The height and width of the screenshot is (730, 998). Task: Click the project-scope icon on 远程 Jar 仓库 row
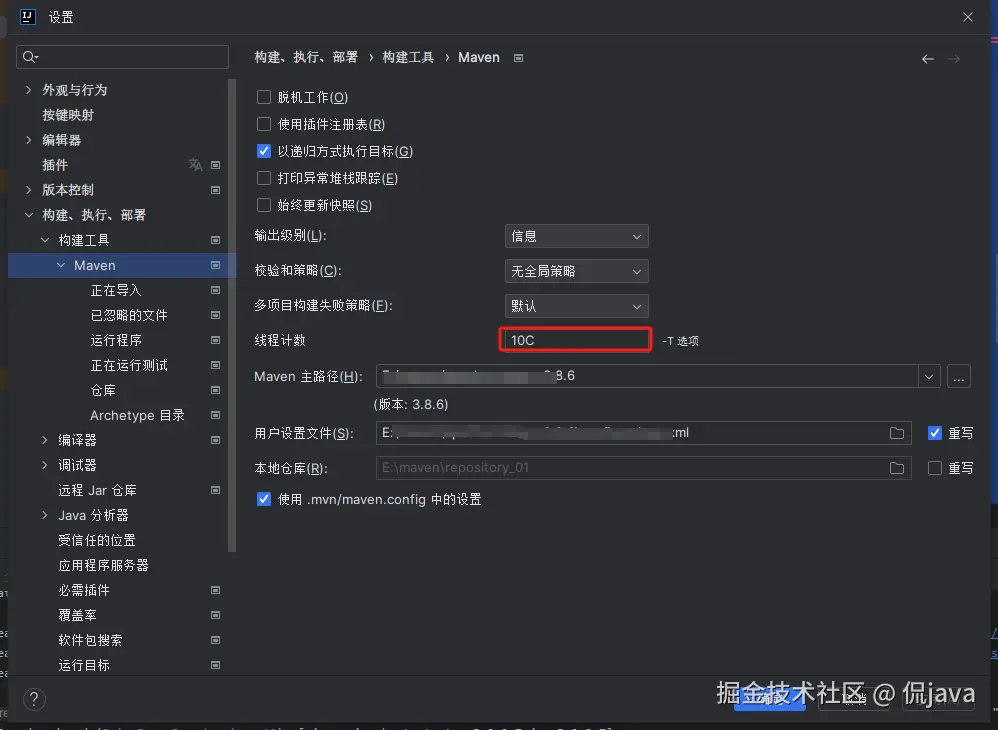point(215,490)
